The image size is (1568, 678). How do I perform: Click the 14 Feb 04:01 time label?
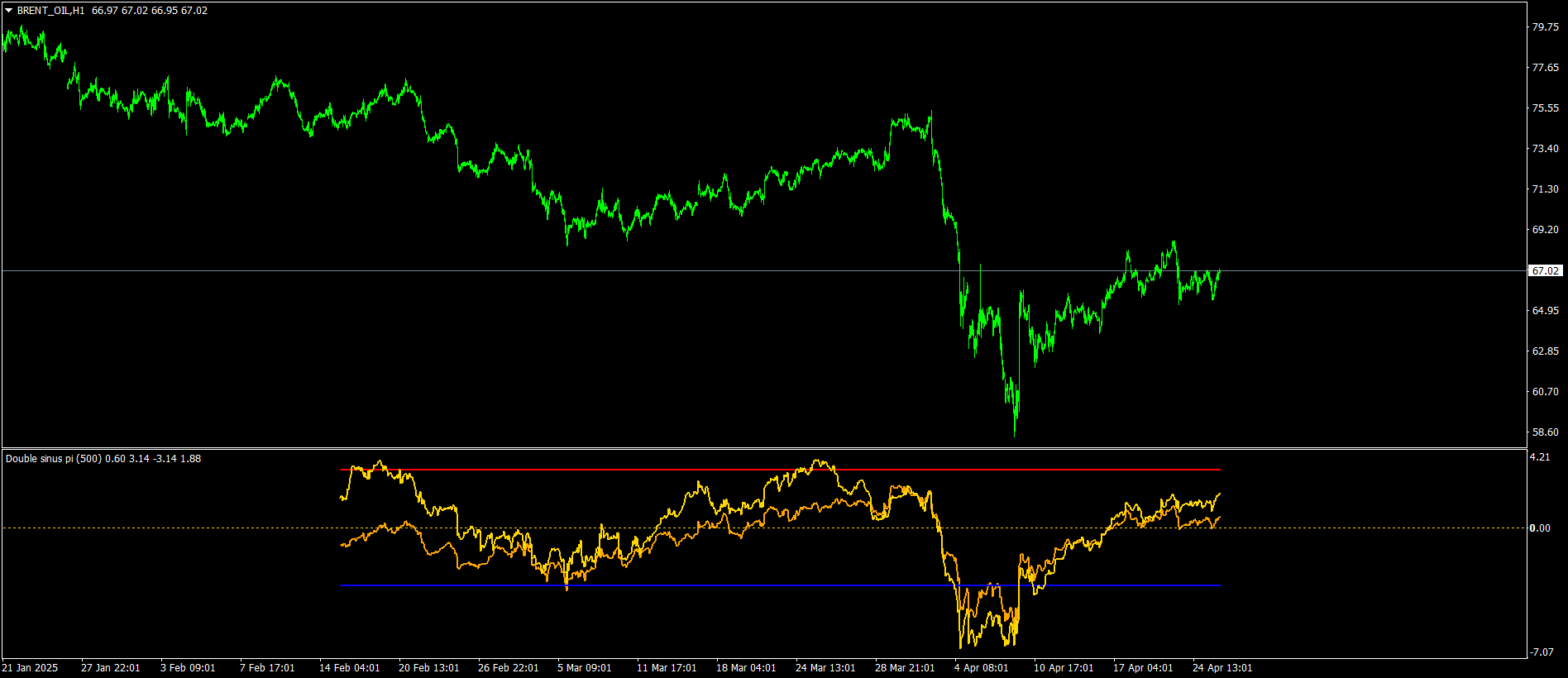[x=349, y=668]
